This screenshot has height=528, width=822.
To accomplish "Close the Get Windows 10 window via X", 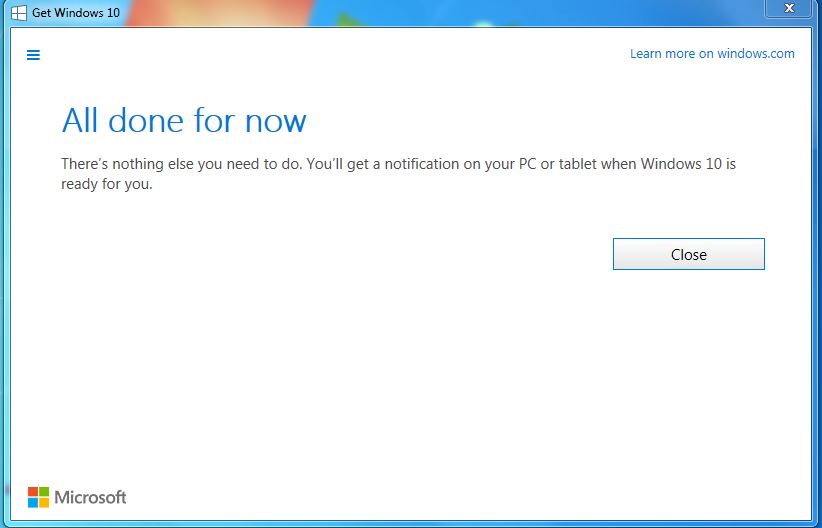I will pos(789,8).
